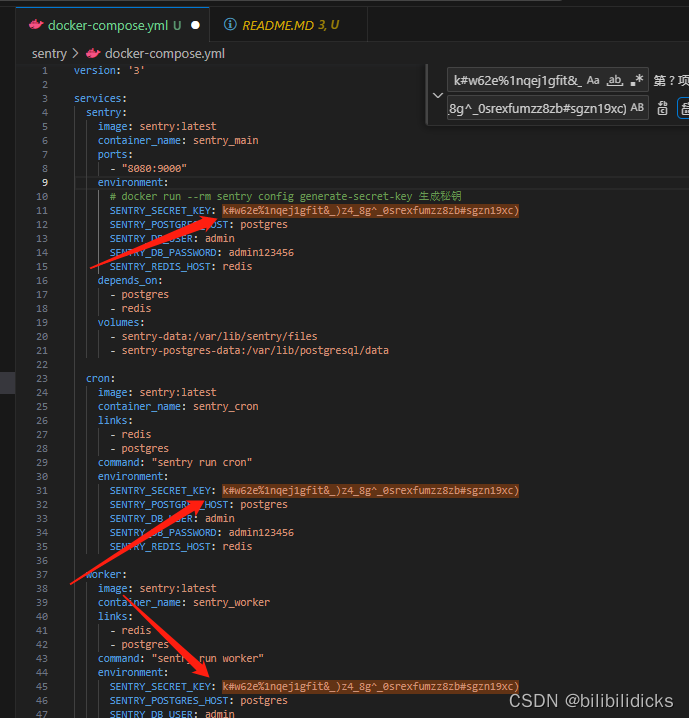Viewport: 689px width, 718px height.
Task: Open the docker-compose.yml breadcrumb item
Action: point(164,54)
